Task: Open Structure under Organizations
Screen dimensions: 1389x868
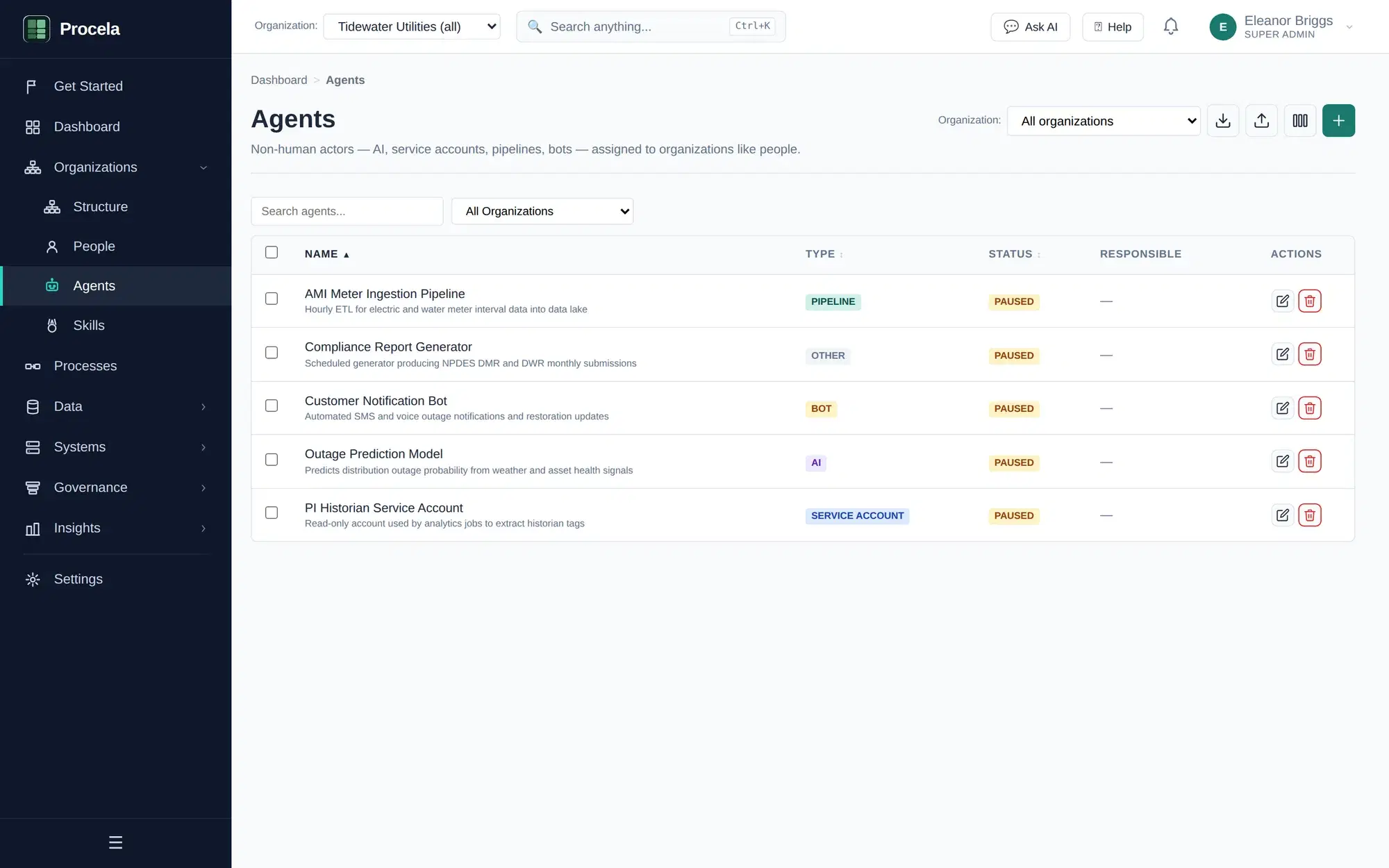Action: [115, 207]
